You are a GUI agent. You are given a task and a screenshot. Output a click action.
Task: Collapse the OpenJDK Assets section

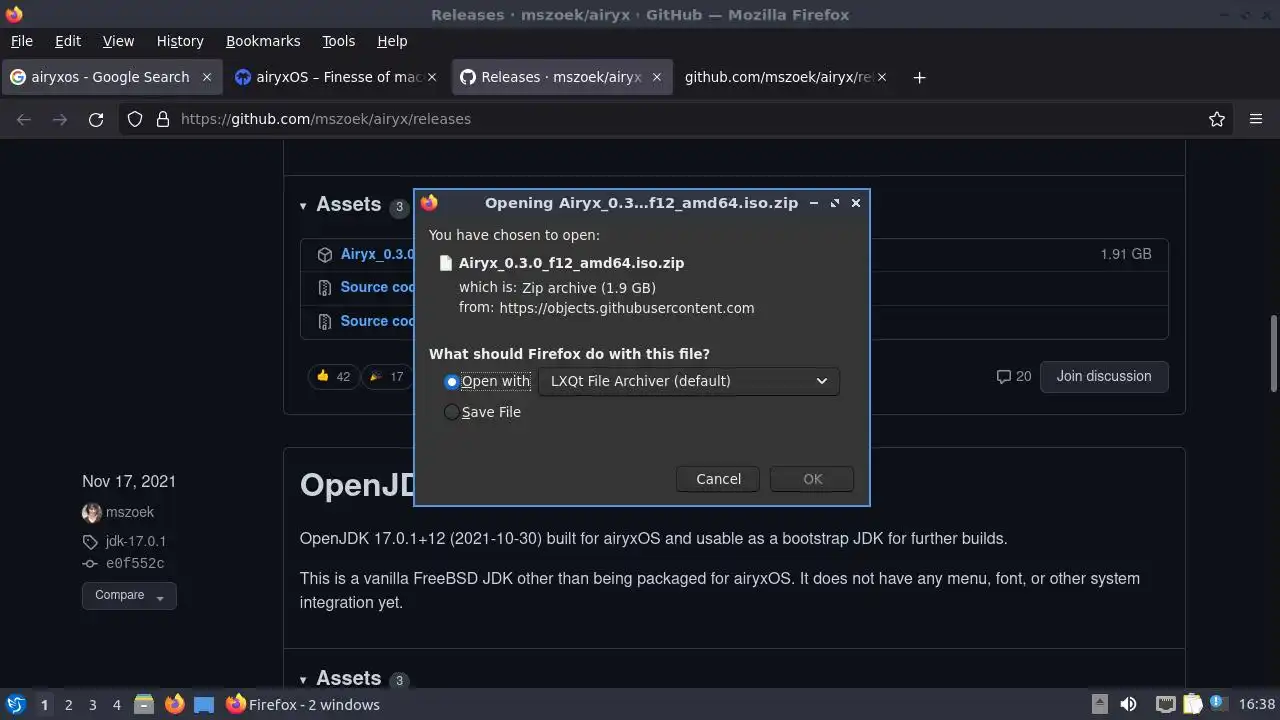pos(303,680)
